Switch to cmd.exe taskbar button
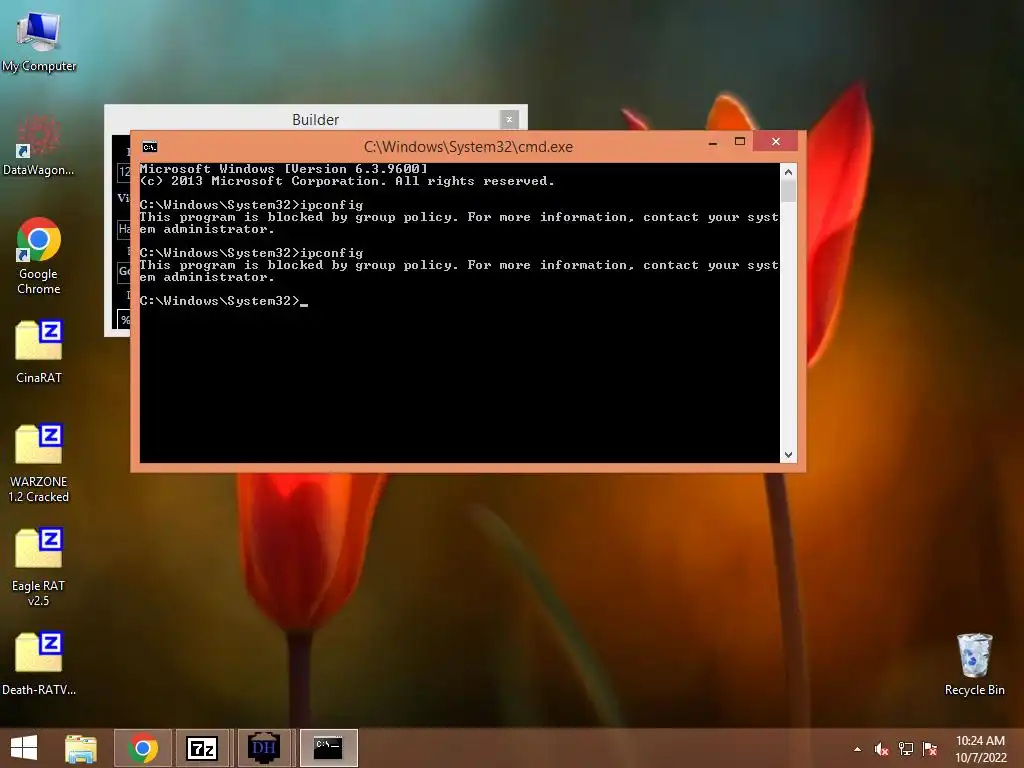Viewport: 1024px width, 768px height. (x=328, y=748)
